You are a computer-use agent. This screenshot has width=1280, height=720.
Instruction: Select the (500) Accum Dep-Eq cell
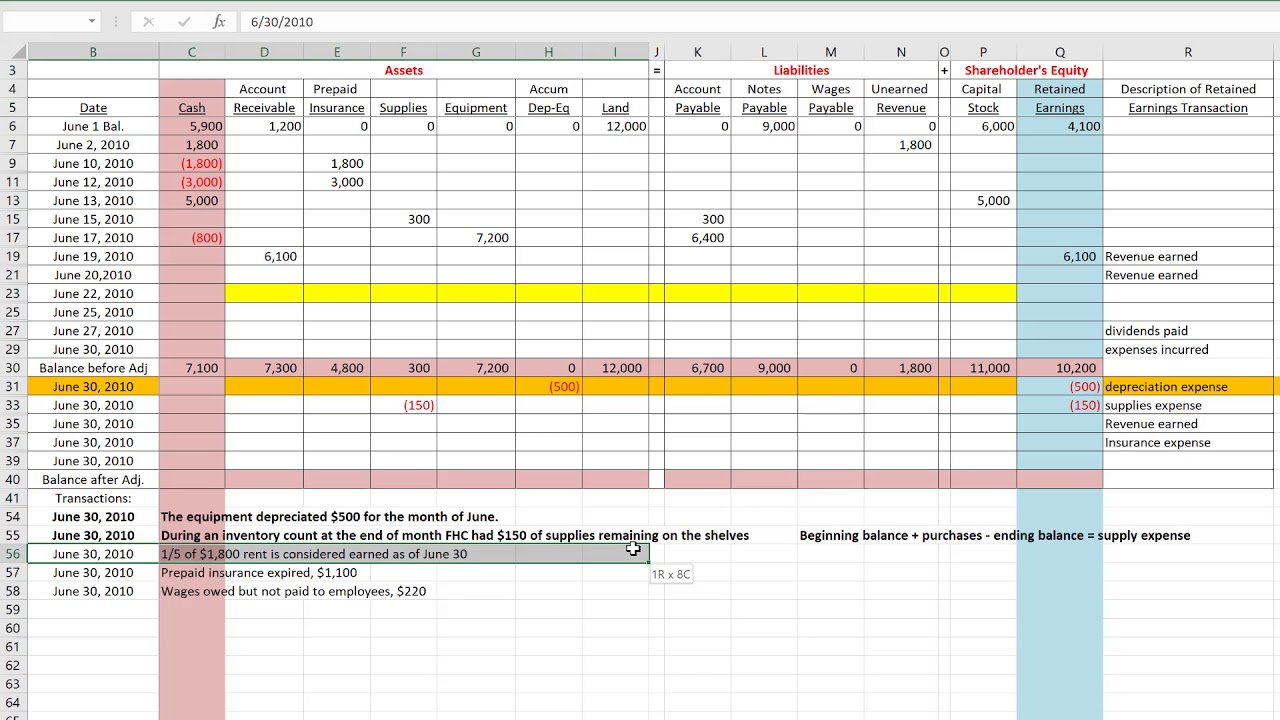pos(549,387)
